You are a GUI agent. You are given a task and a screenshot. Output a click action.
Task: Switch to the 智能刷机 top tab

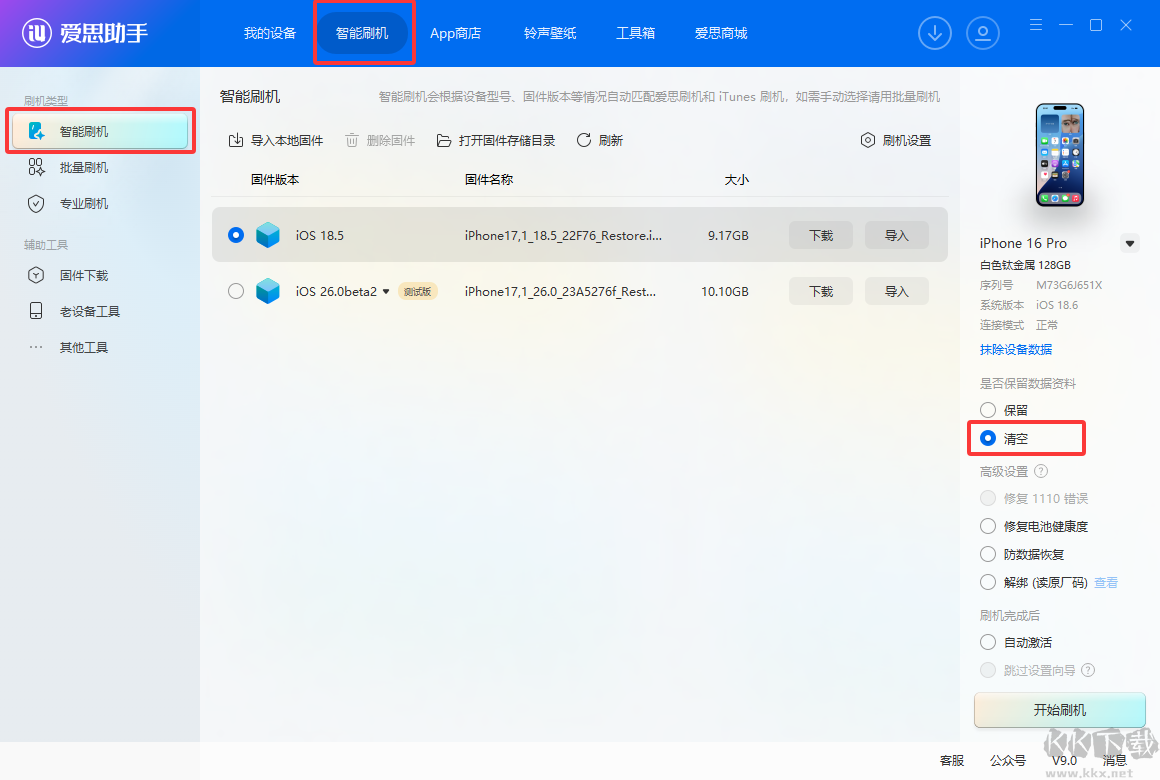coord(362,33)
